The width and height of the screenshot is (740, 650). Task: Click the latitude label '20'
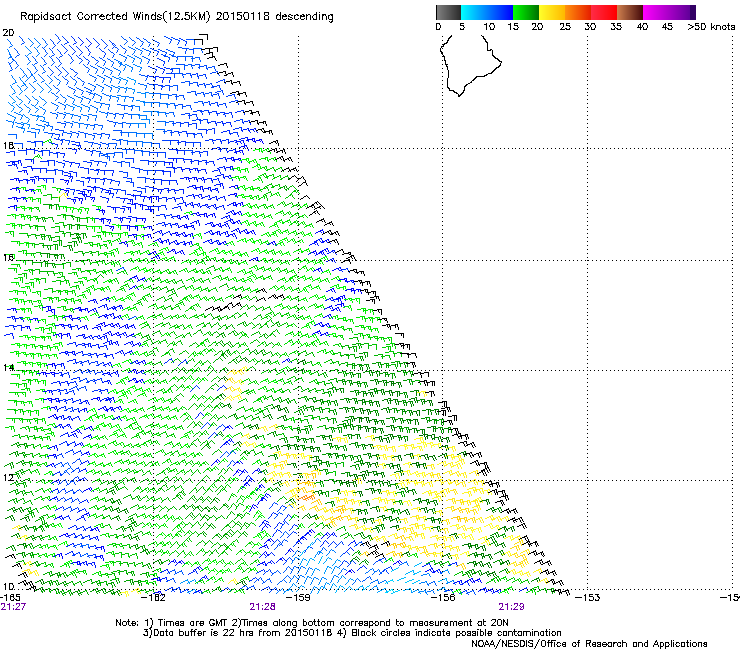tap(8, 33)
